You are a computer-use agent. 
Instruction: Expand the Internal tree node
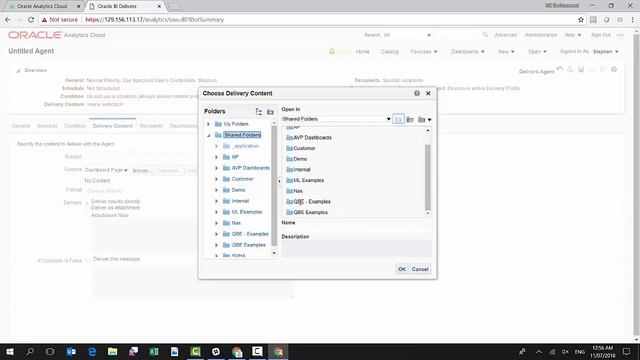point(216,201)
